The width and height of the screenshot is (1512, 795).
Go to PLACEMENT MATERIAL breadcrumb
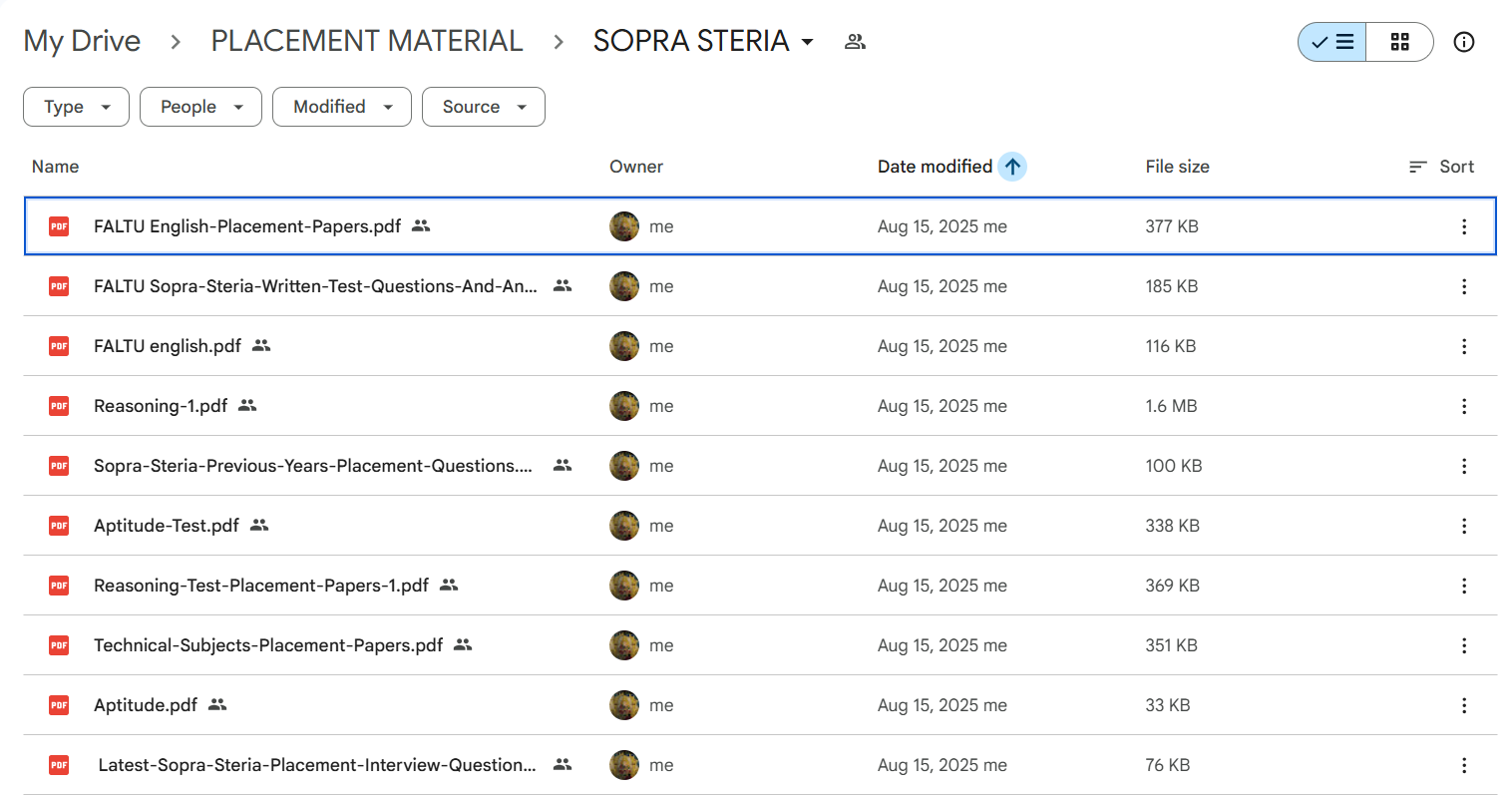click(x=367, y=41)
